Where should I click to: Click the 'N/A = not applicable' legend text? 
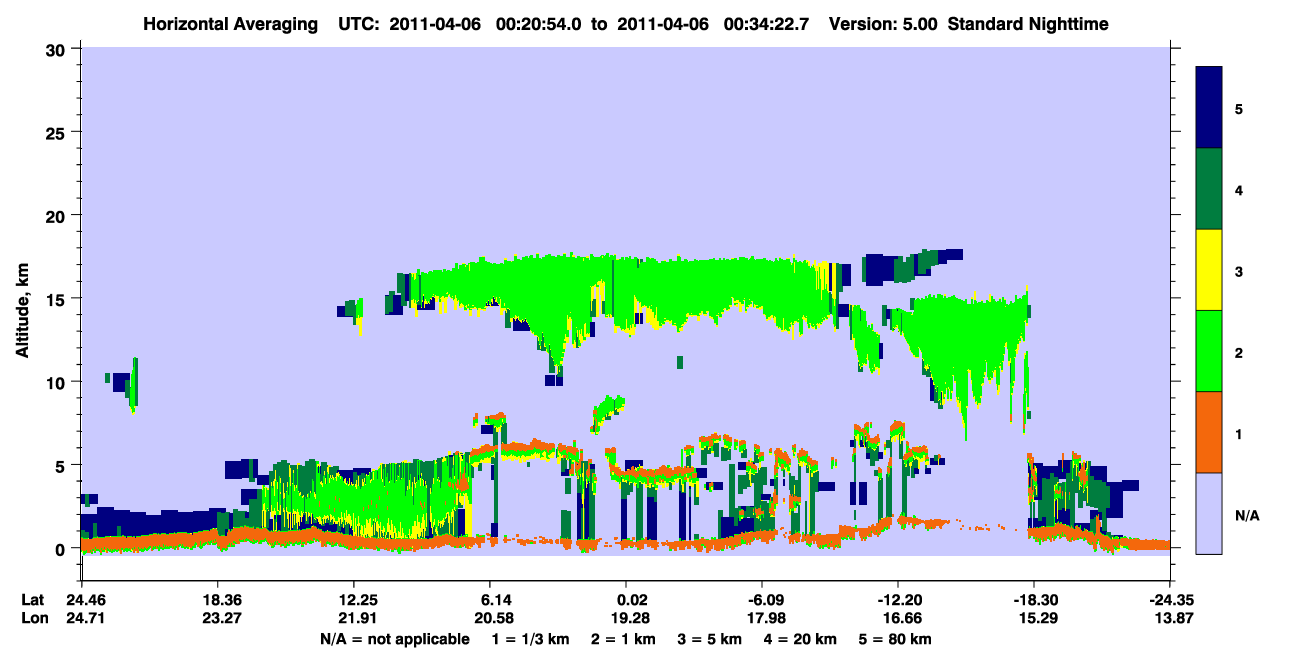click(x=395, y=639)
